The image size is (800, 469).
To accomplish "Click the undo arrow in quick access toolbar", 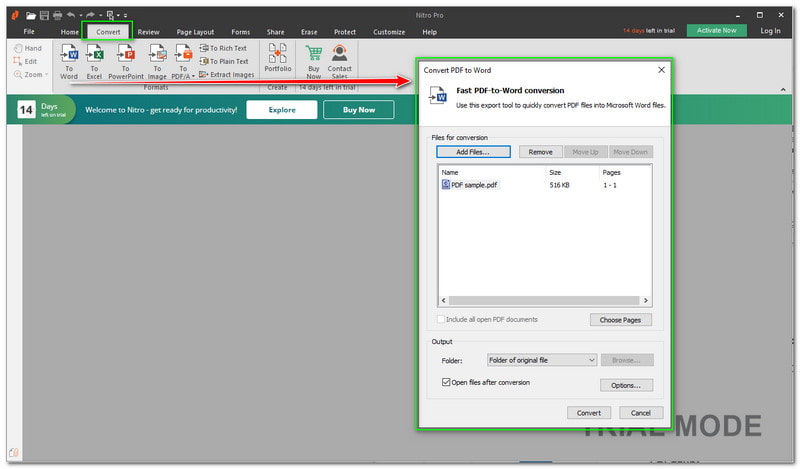I will click(x=71, y=15).
